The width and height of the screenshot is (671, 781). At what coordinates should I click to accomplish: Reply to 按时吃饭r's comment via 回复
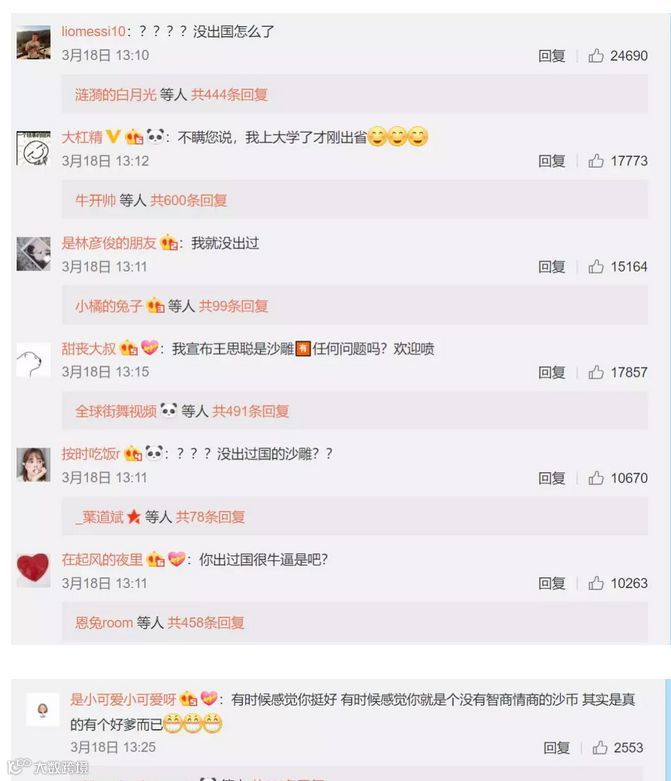[x=551, y=478]
